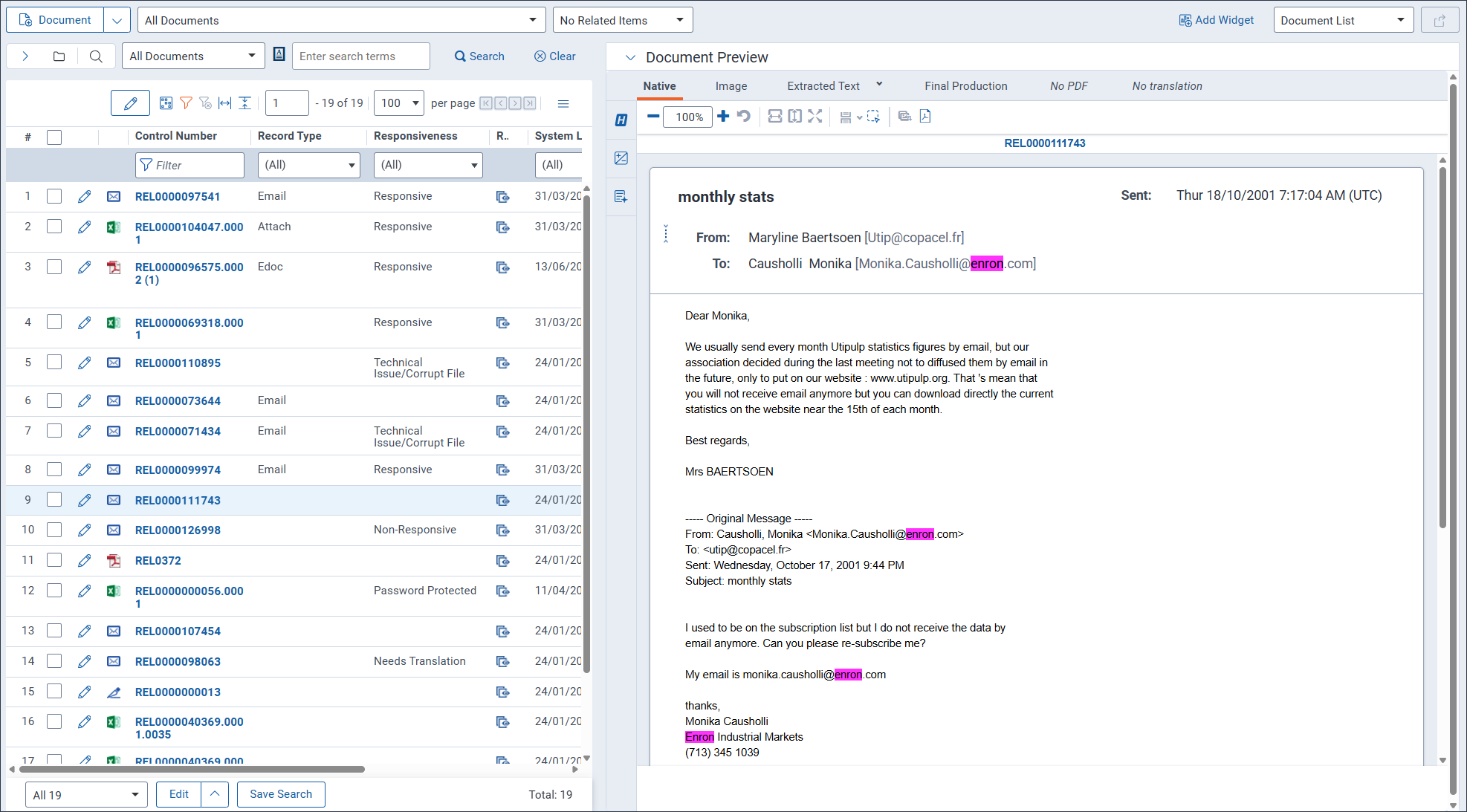Collapse the Document Preview chevron
1467x812 pixels.
pyautogui.click(x=630, y=57)
